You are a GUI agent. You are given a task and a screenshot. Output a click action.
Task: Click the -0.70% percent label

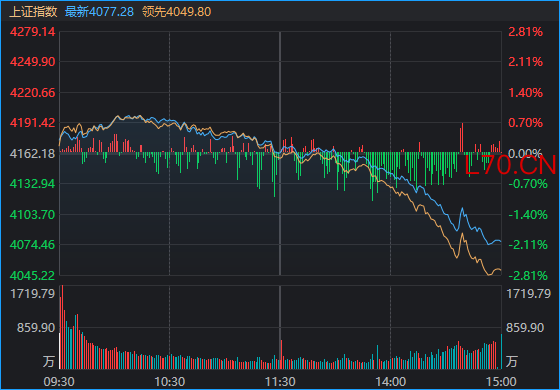[x=528, y=184]
